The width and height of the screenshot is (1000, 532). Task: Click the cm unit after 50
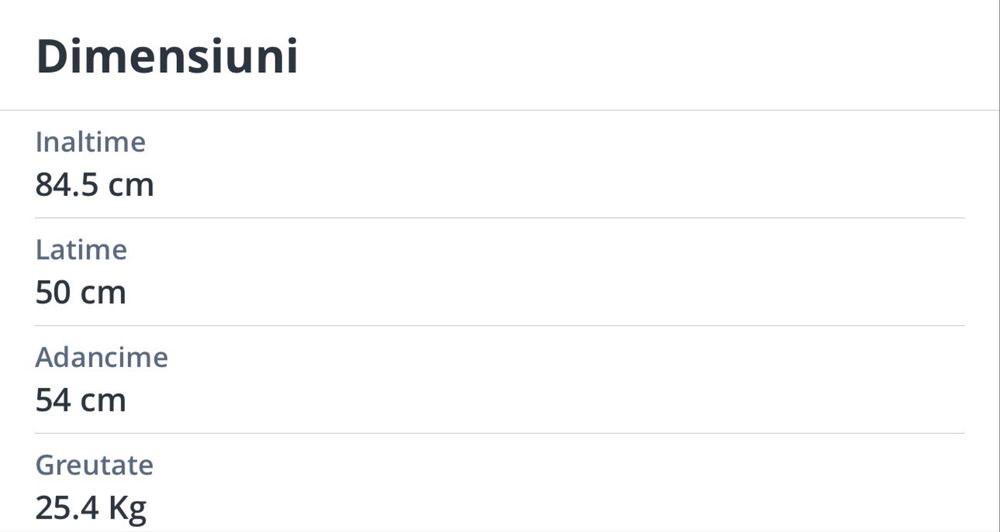[103, 293]
